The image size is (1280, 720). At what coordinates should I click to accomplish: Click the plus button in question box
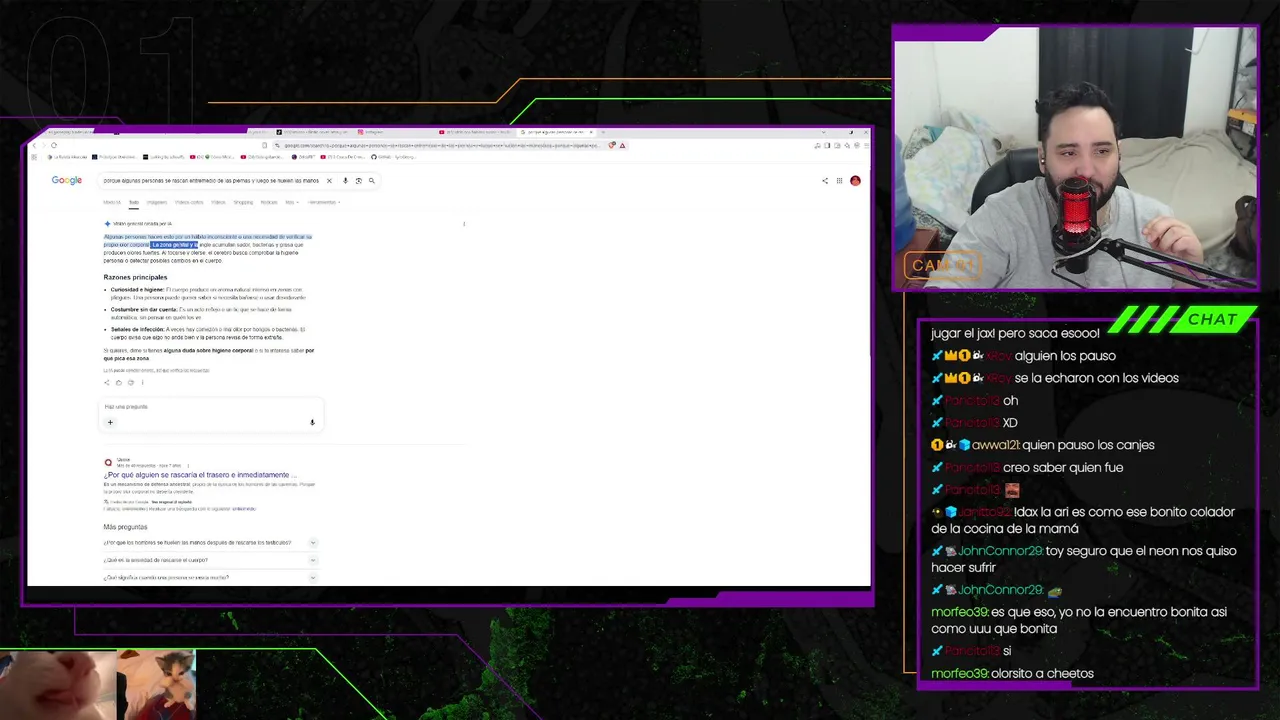[x=110, y=422]
